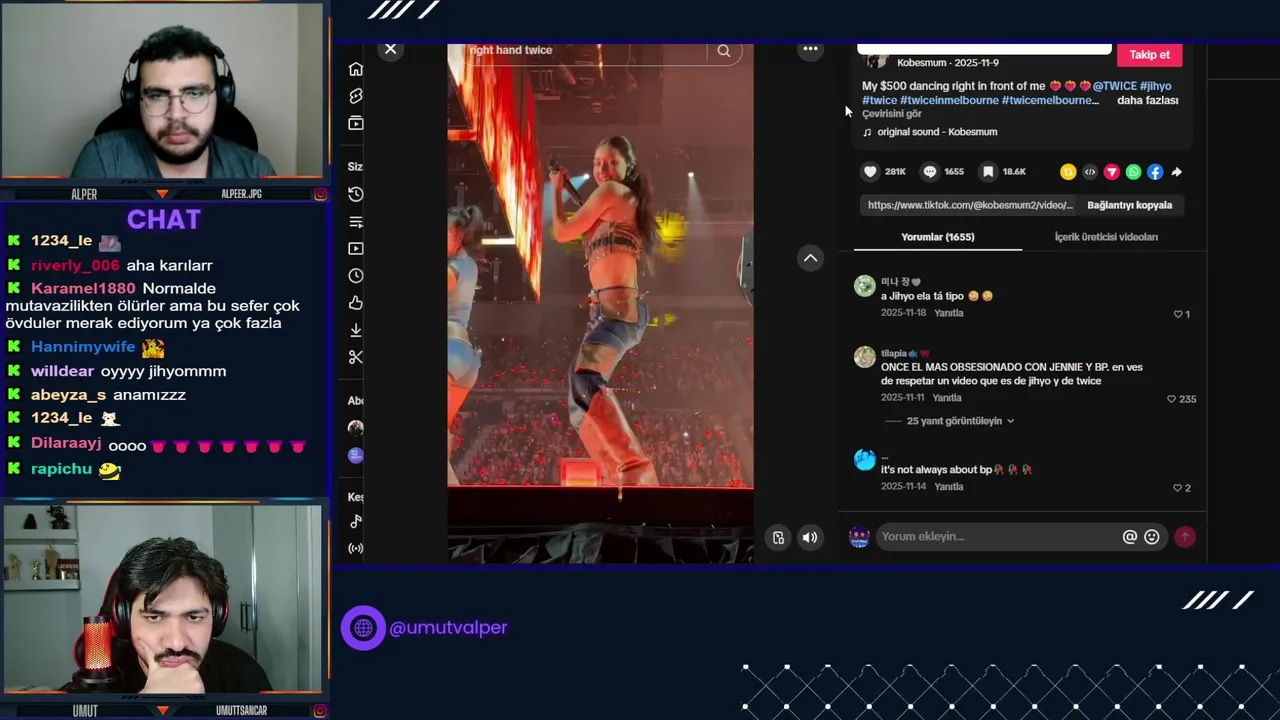Viewport: 1280px width, 720px height.
Task: Open the #jihyo hashtag
Action: click(1156, 86)
